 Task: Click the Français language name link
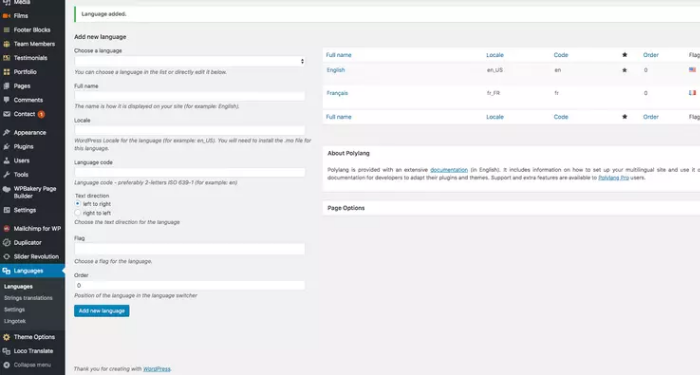337,93
